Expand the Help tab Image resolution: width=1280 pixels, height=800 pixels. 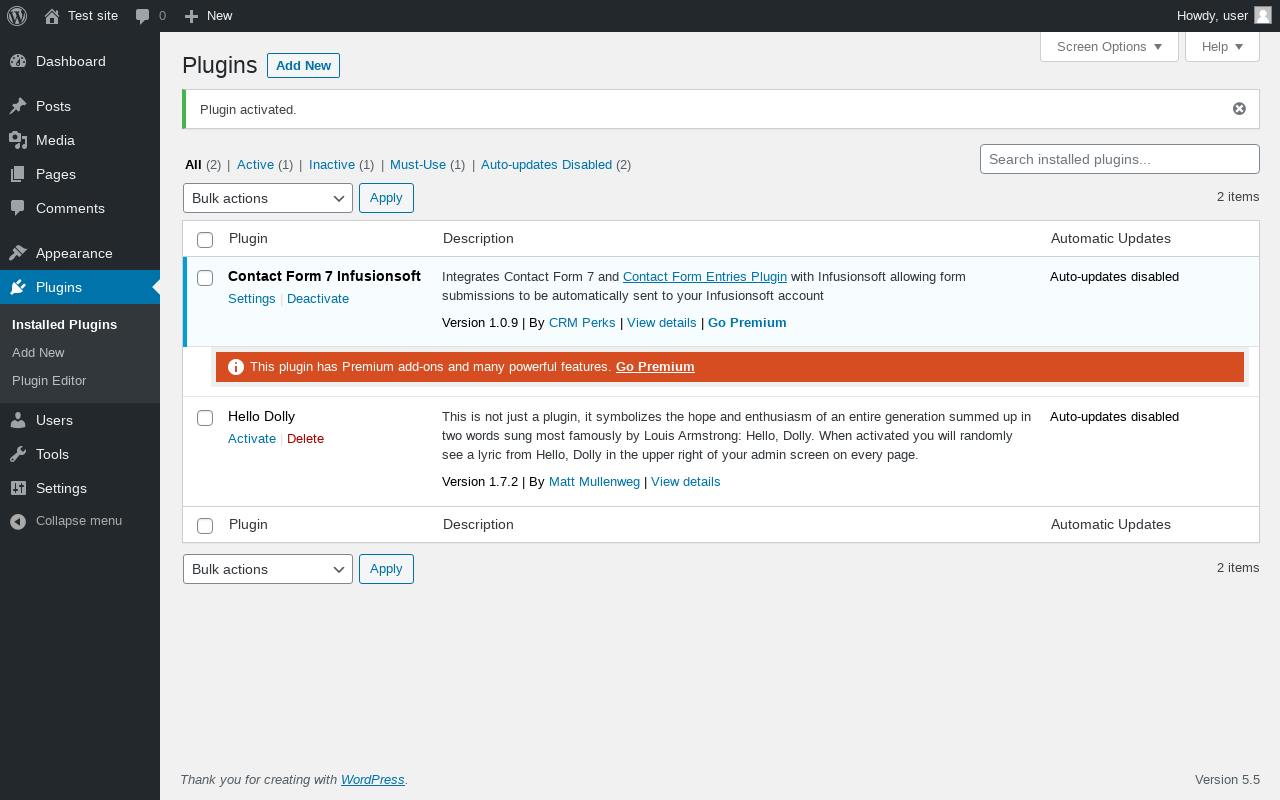tap(1222, 47)
